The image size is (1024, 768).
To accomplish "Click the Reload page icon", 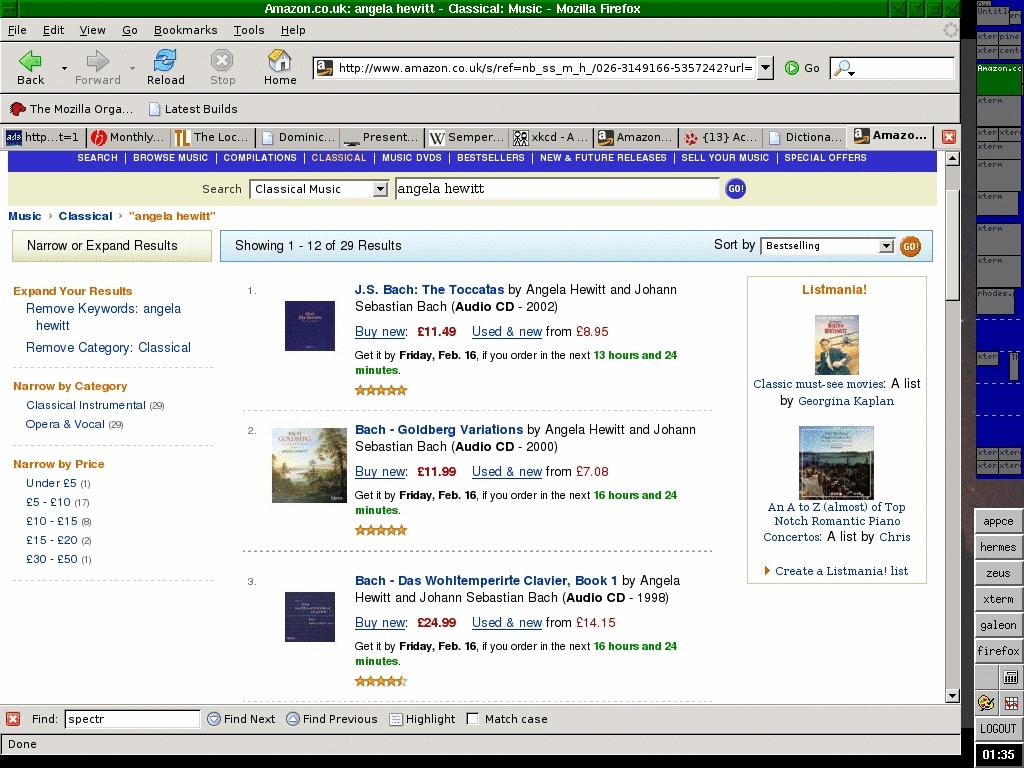I will pos(165,62).
